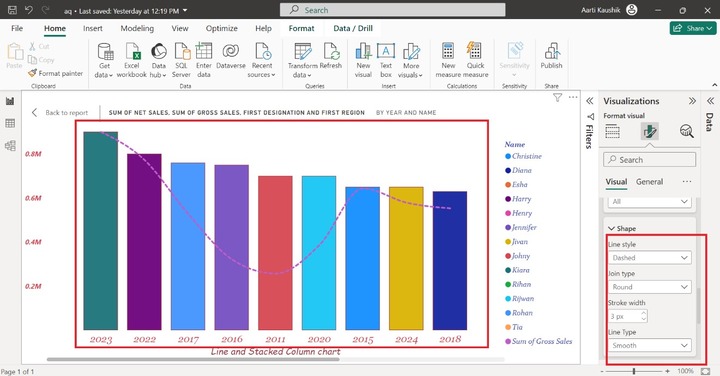
Task: Select the General formatting tab
Action: [649, 182]
